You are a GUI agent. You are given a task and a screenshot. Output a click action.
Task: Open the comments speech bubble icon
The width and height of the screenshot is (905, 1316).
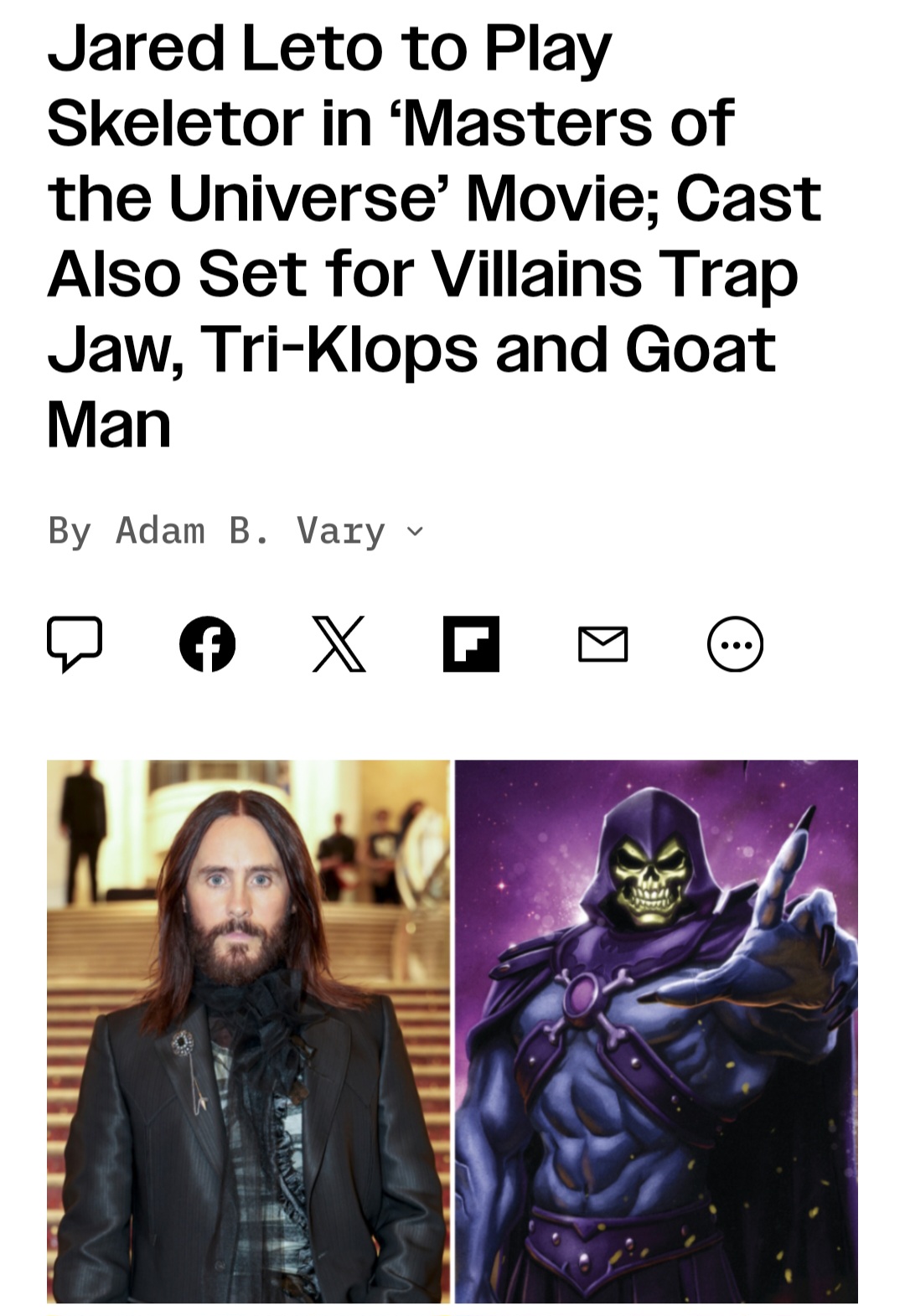[x=75, y=644]
